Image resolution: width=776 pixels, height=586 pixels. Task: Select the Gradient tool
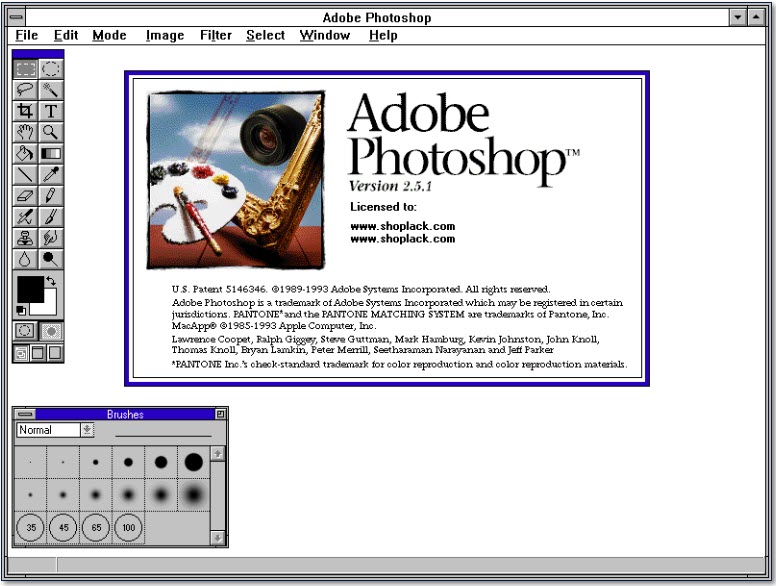pyautogui.click(x=50, y=154)
